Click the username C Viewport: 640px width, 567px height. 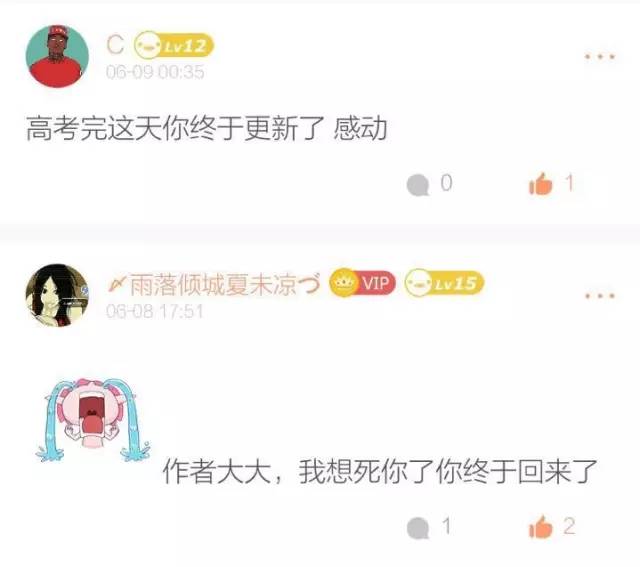pyautogui.click(x=115, y=44)
